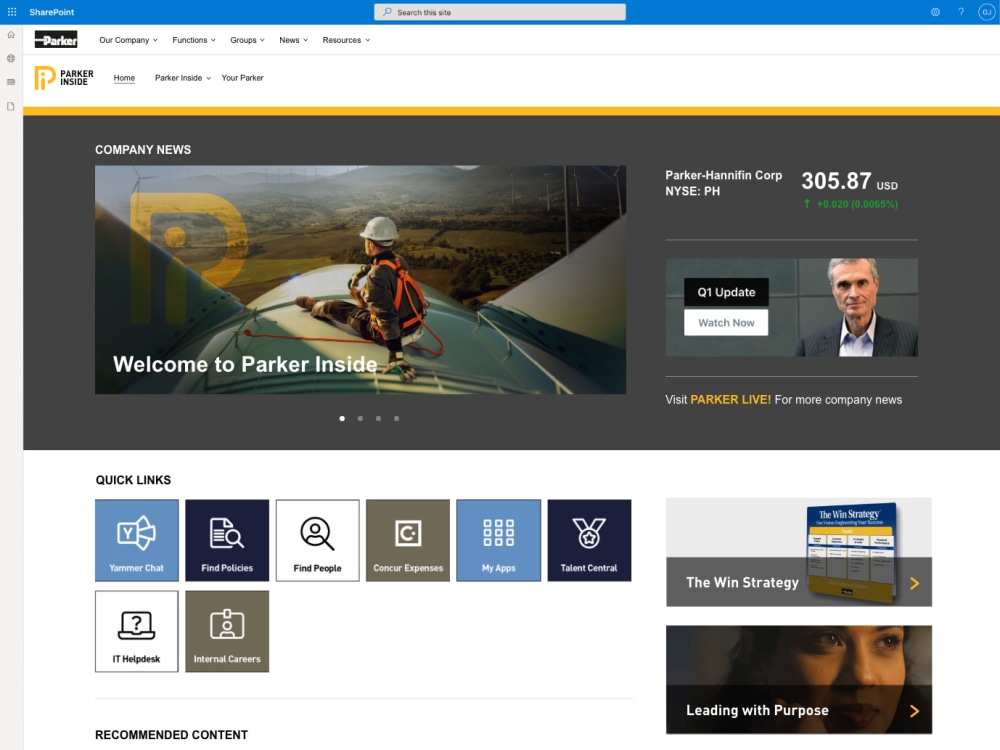Open the My Apps tile

point(498,540)
